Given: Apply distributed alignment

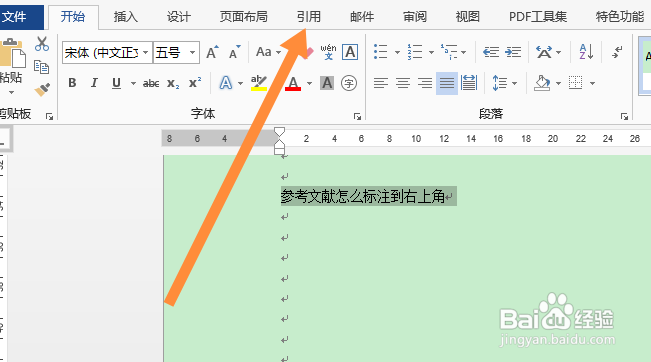Looking at the screenshot, I should (x=469, y=83).
